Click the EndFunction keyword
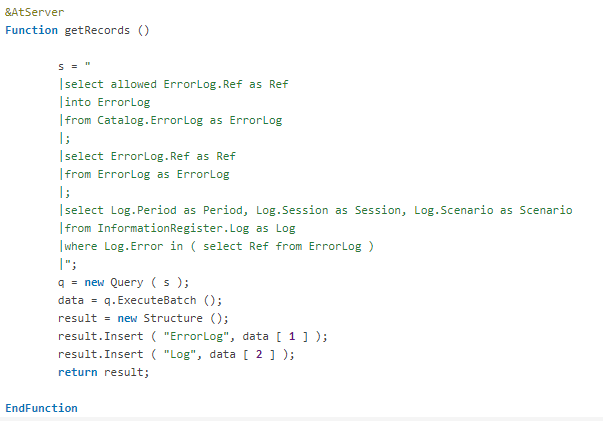603x421 pixels. [x=41, y=408]
